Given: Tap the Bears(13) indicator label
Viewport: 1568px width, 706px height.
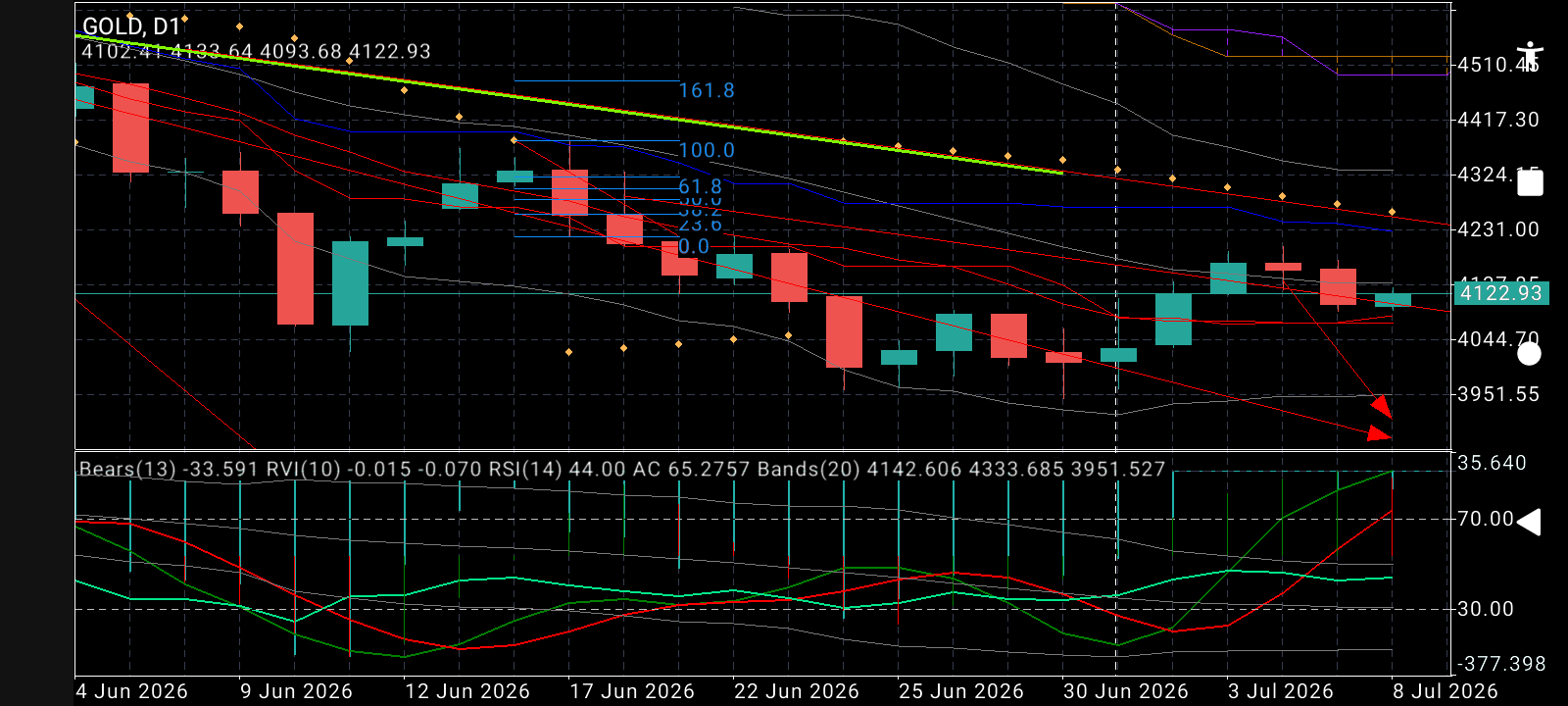Looking at the screenshot, I should point(170,469).
